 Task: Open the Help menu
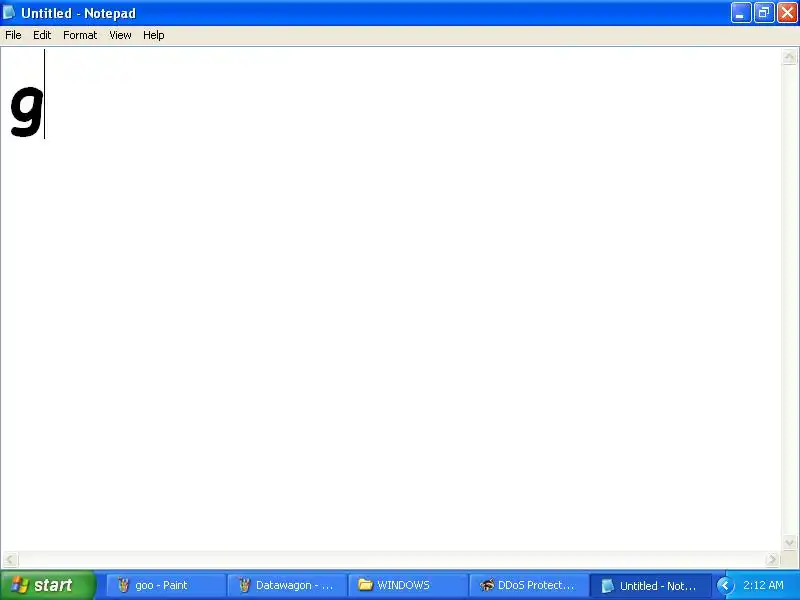point(154,35)
